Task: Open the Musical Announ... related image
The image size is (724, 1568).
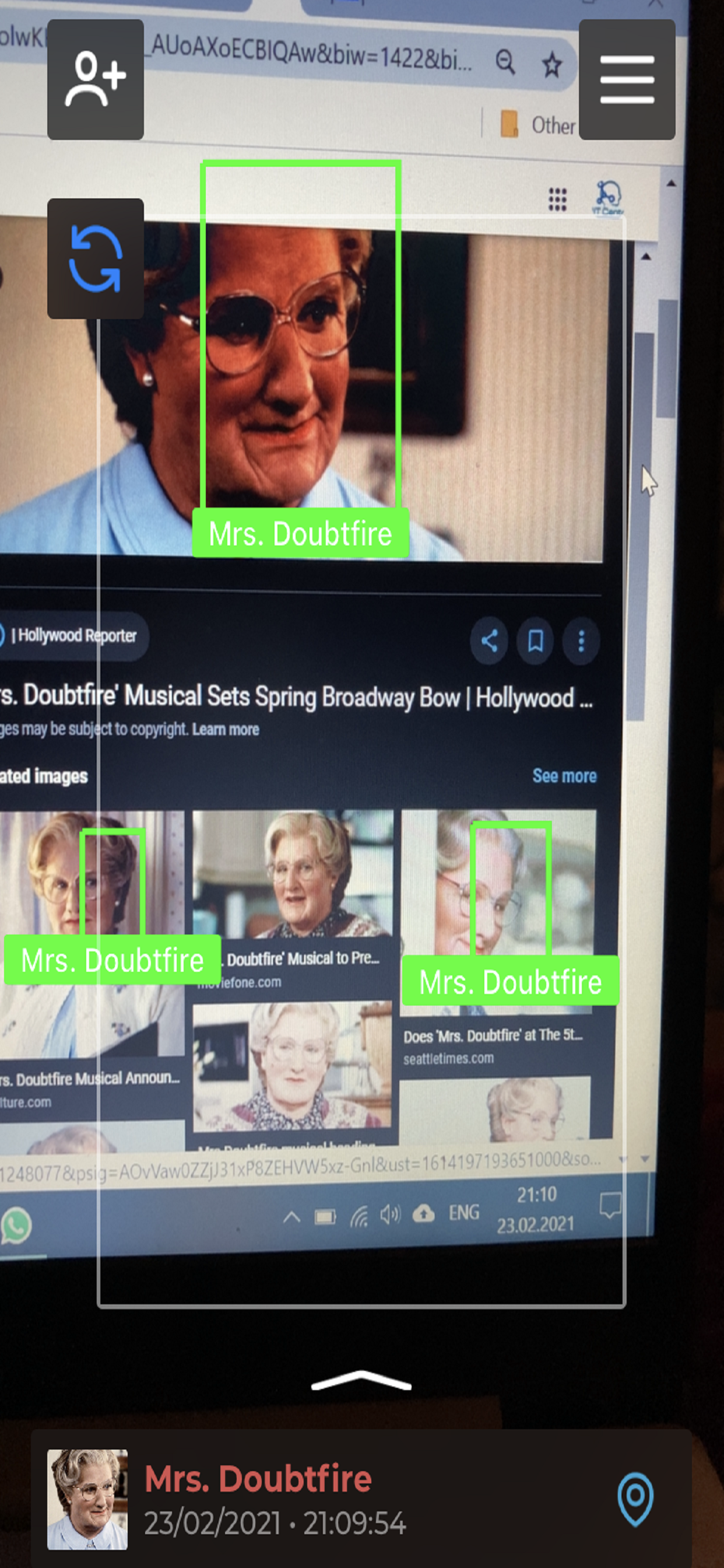Action: pyautogui.click(x=92, y=934)
